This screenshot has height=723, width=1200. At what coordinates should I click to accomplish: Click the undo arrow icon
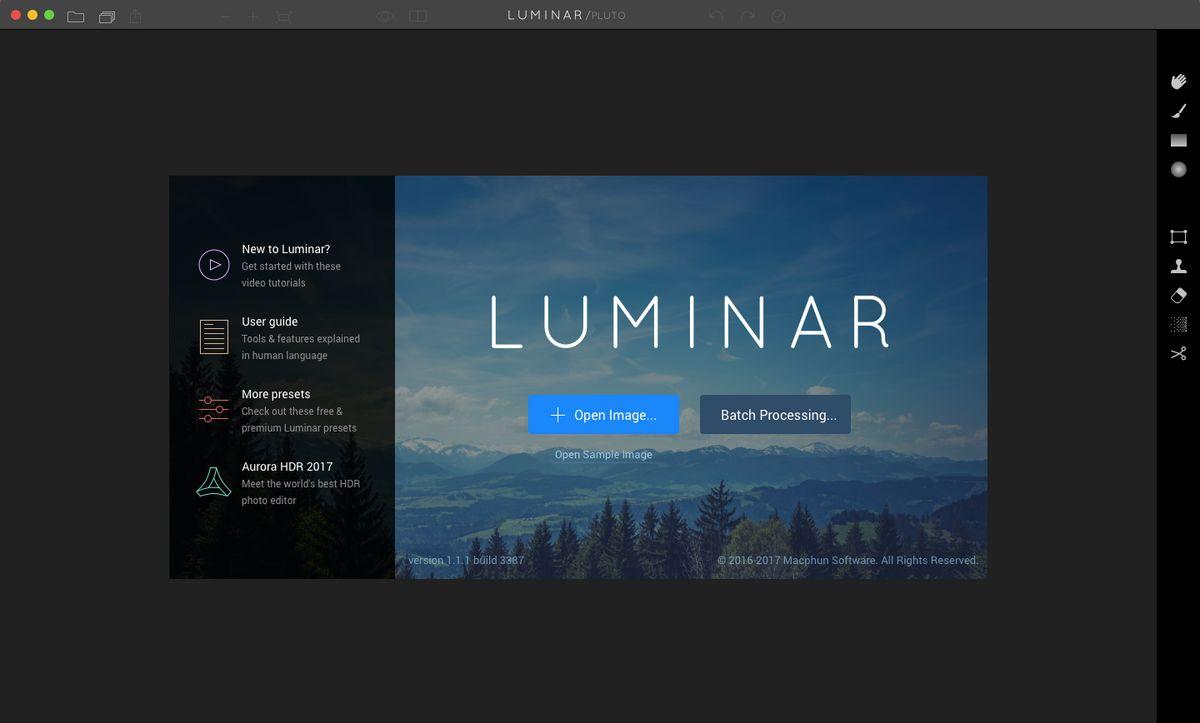715,16
